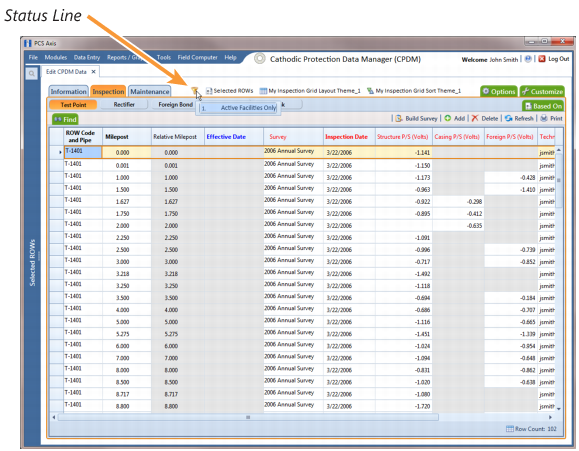
Task: Click the PCS Axis app icon in the title bar
Action: pyautogui.click(x=28, y=43)
